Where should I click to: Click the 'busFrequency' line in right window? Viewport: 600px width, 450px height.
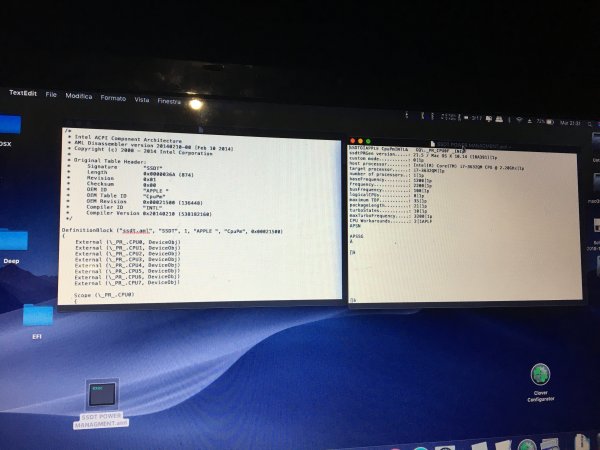tap(389, 190)
